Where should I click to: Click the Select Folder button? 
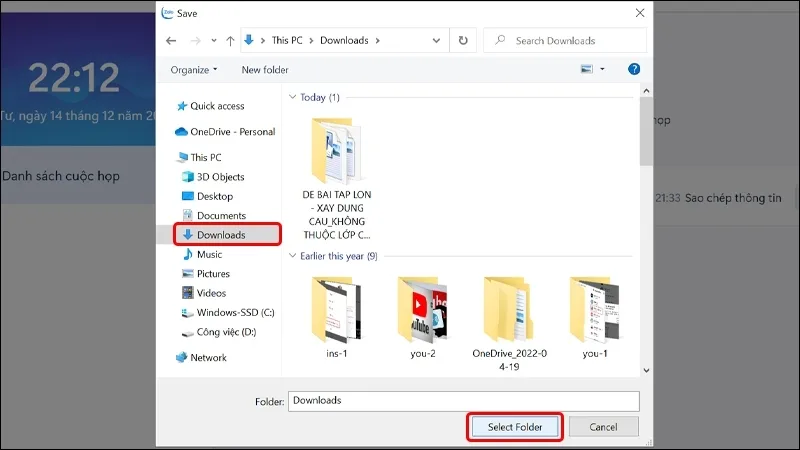click(x=515, y=427)
